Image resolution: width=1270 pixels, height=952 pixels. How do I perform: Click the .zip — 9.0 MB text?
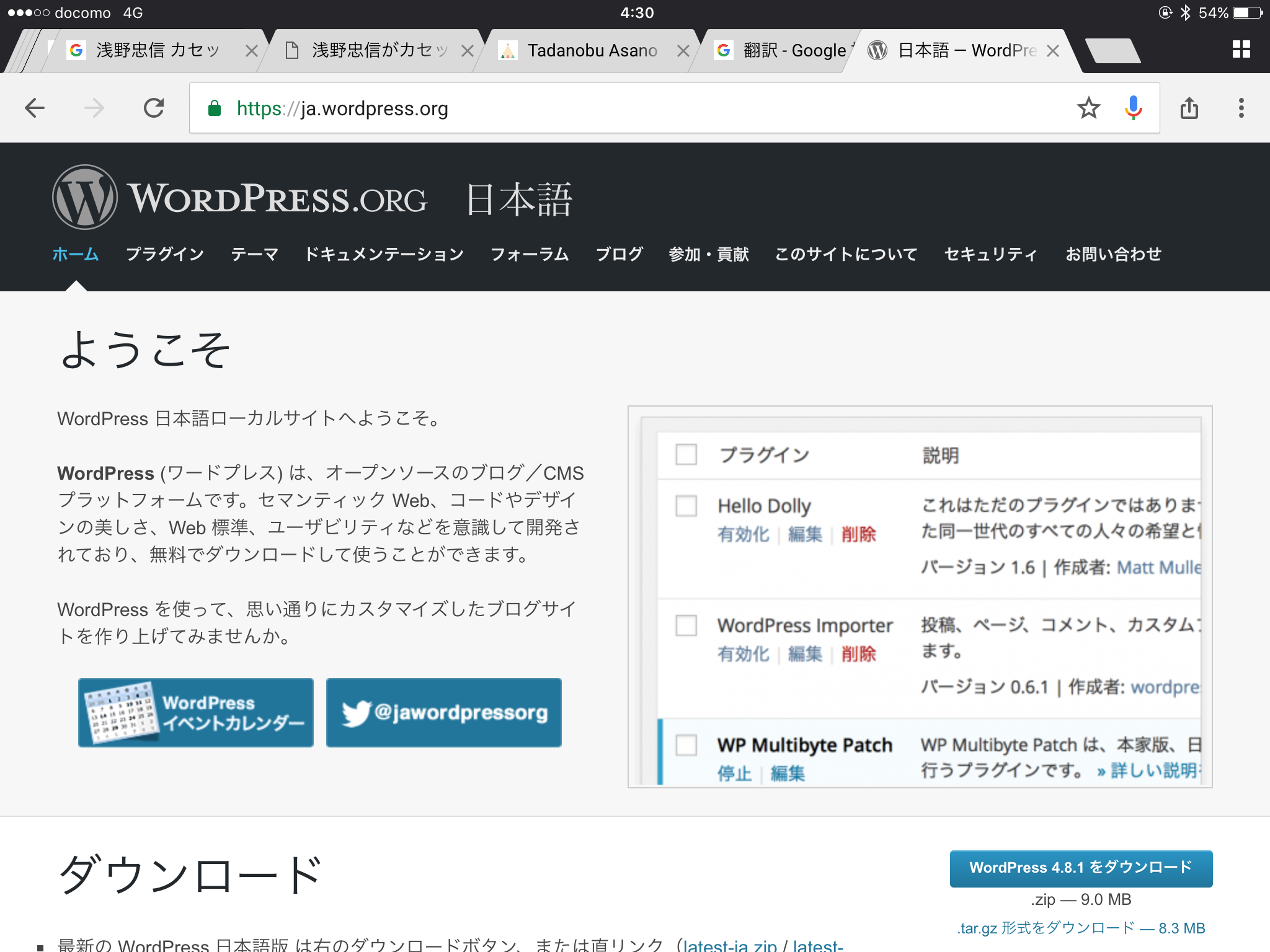pos(1081,899)
